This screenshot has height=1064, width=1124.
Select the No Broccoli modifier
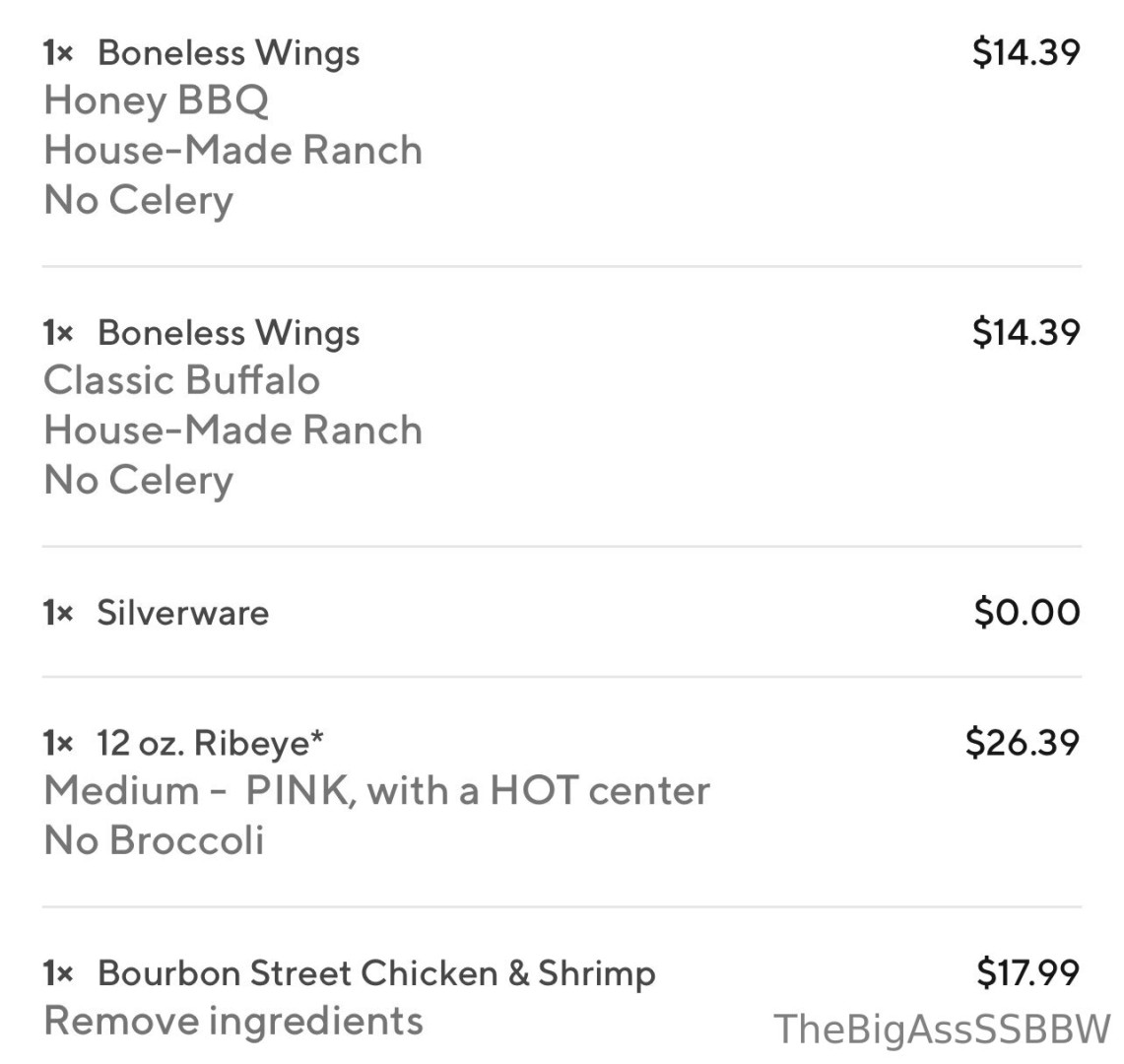(x=154, y=840)
